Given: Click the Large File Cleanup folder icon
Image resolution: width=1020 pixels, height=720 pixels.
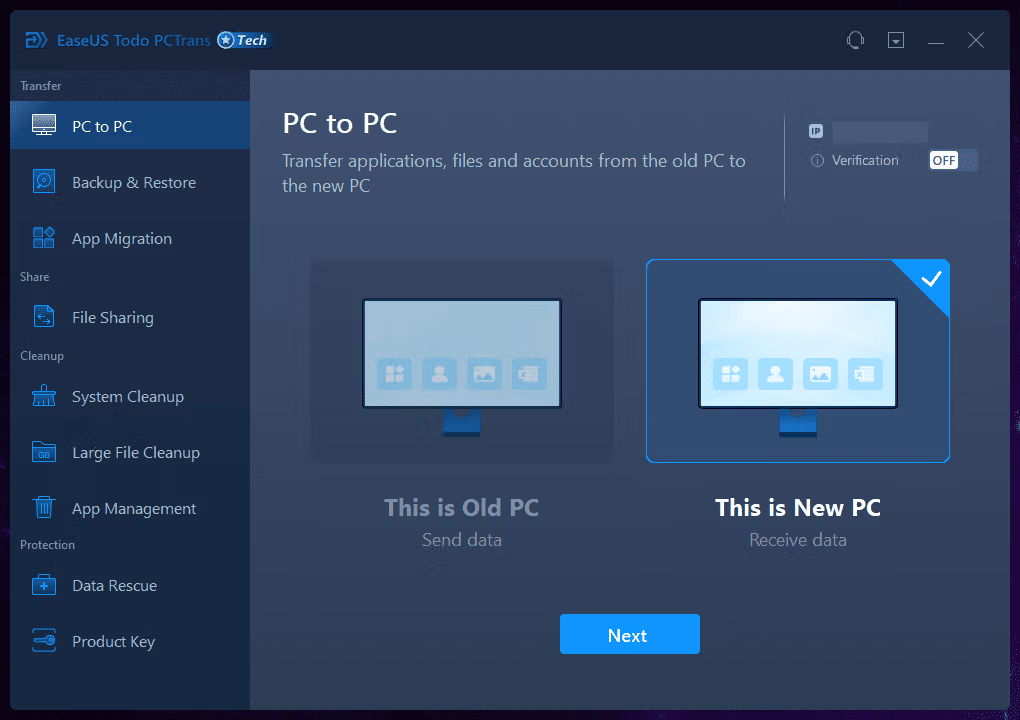Looking at the screenshot, I should point(44,451).
